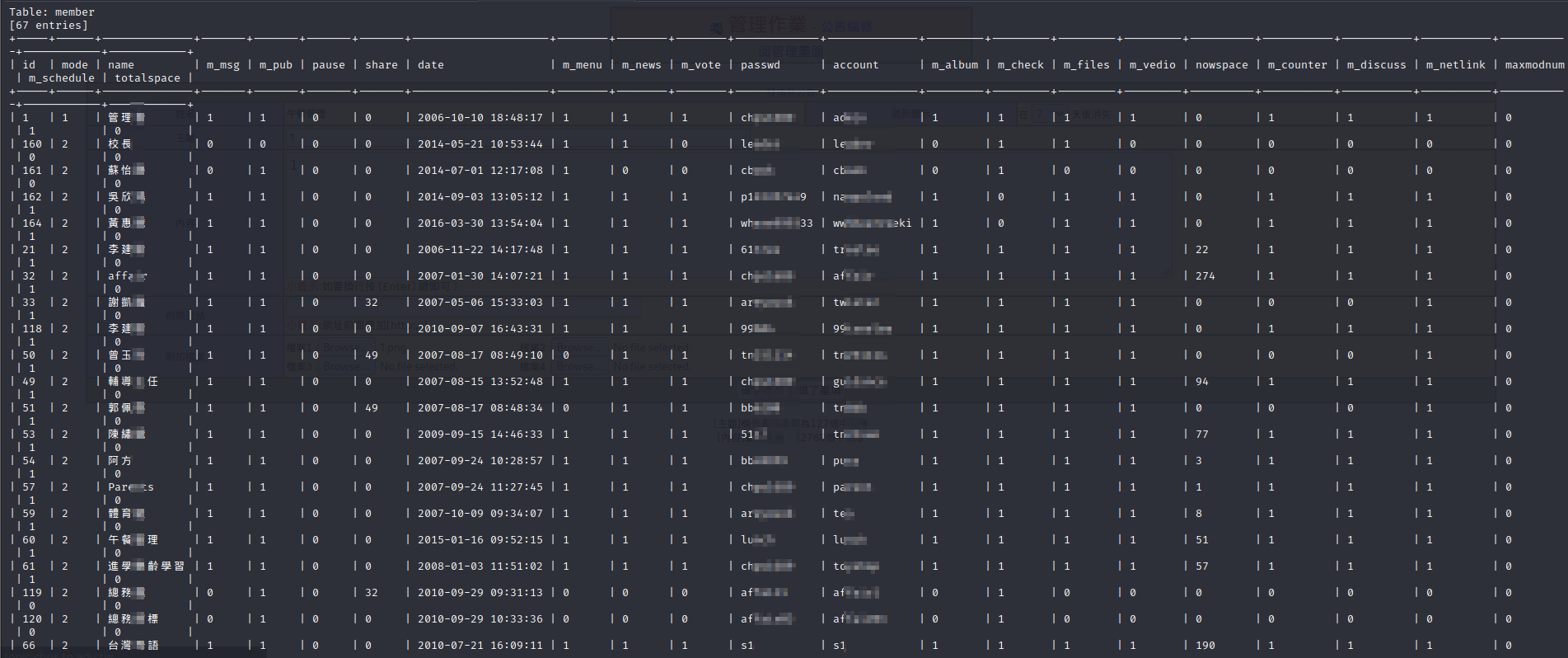Select the date "2007-09-24 11:27:45"

480,487
